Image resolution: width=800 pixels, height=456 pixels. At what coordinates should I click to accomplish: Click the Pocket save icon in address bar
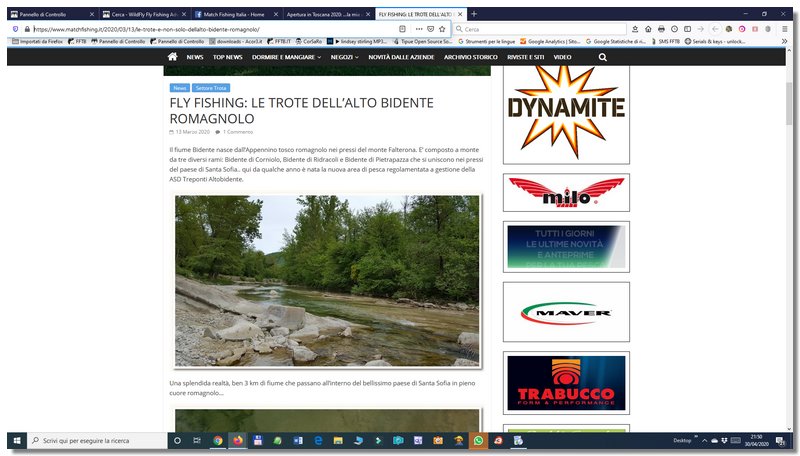click(x=431, y=29)
